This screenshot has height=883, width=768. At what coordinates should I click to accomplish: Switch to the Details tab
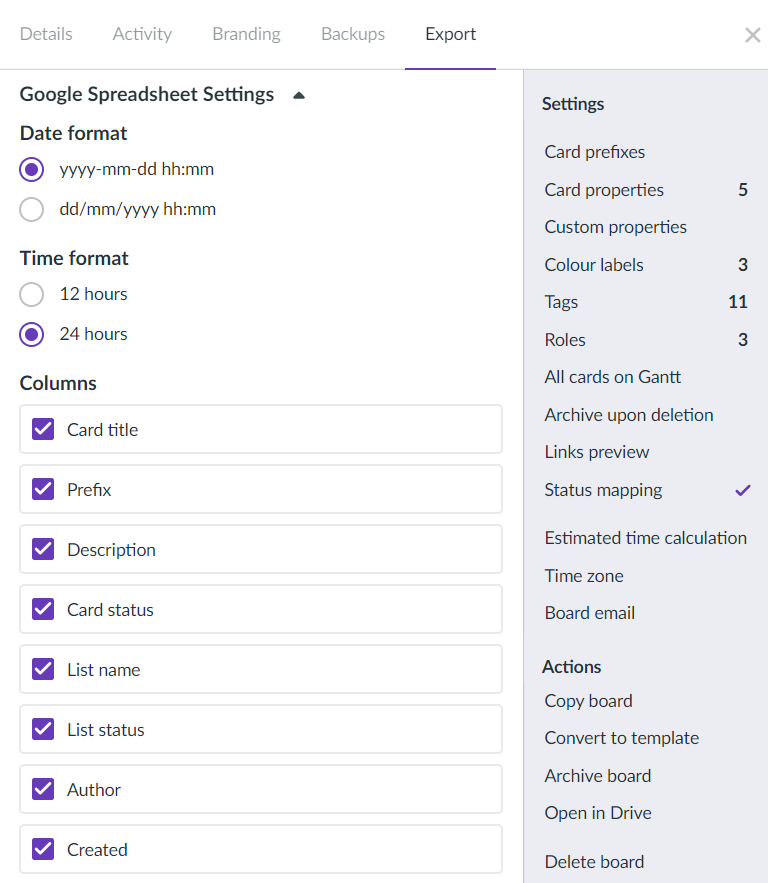click(46, 34)
